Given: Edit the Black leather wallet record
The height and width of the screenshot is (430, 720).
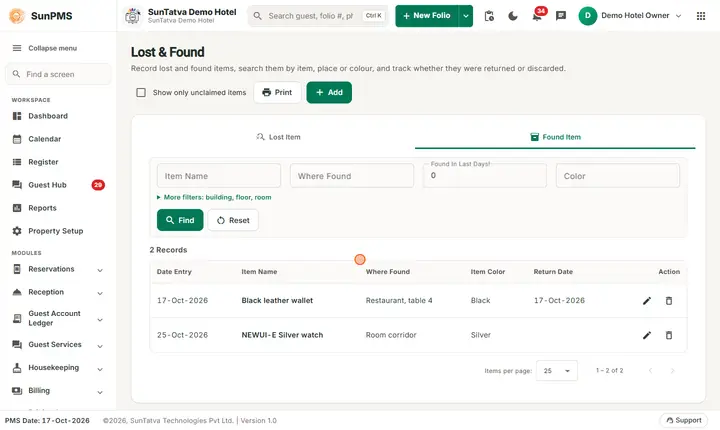Looking at the screenshot, I should (647, 301).
